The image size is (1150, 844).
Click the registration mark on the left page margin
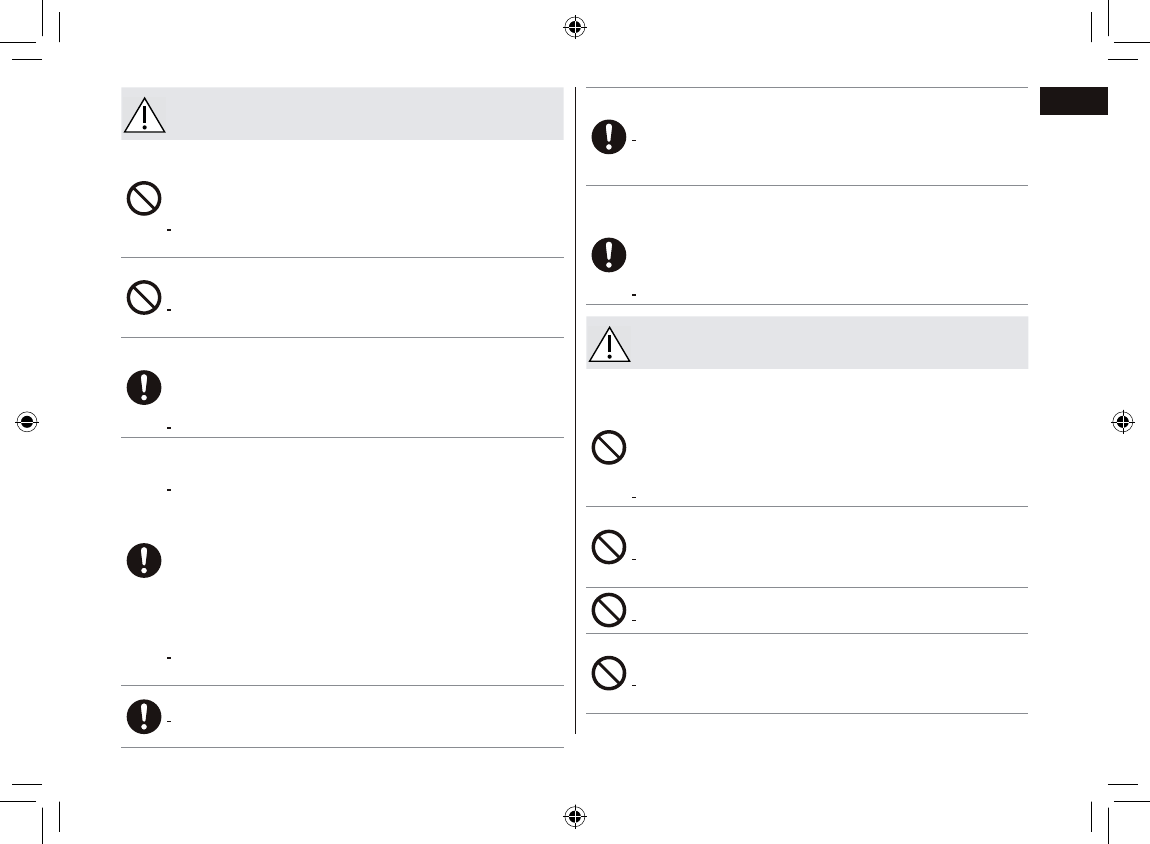pos(27,422)
